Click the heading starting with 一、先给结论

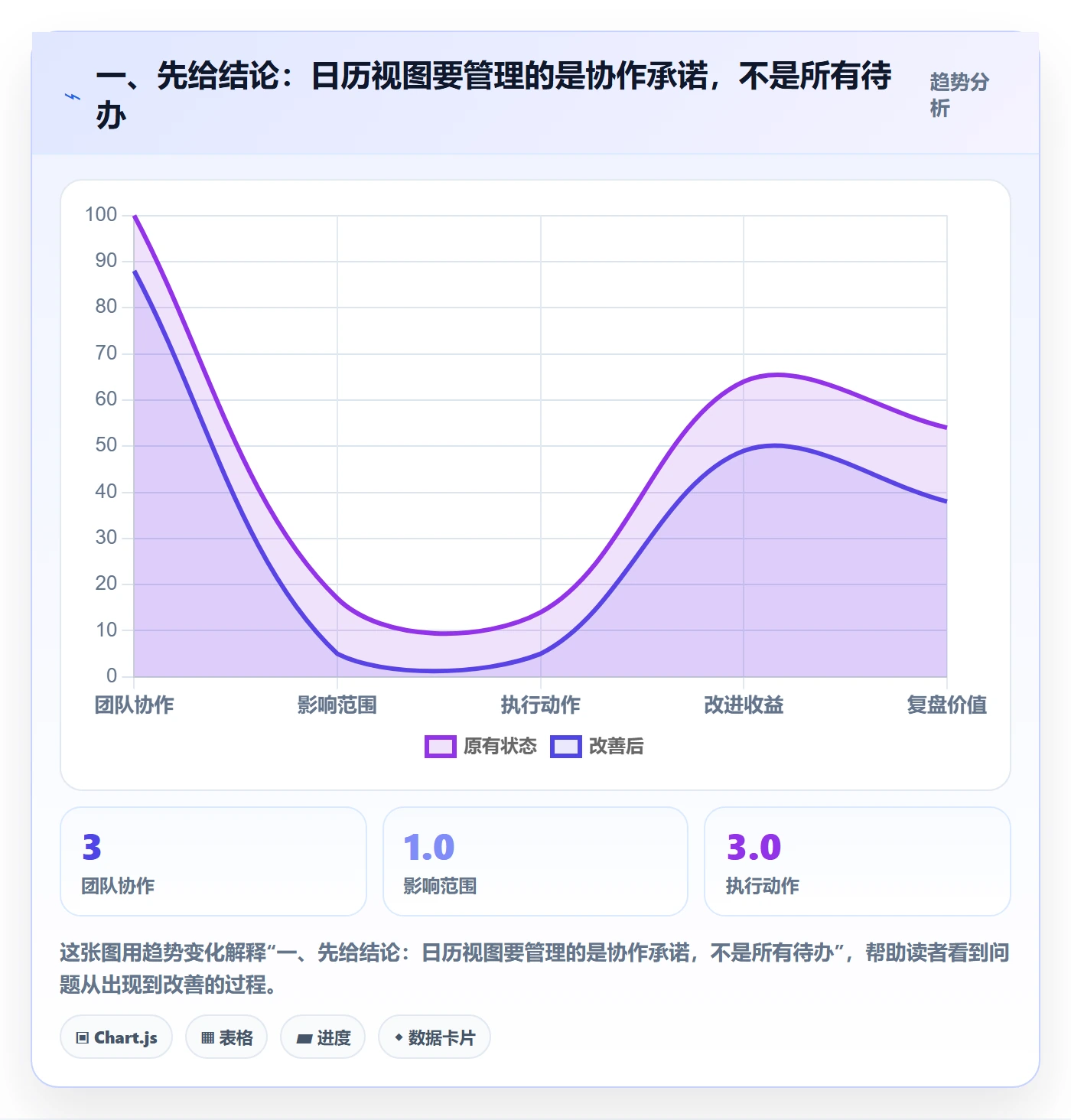493,95
